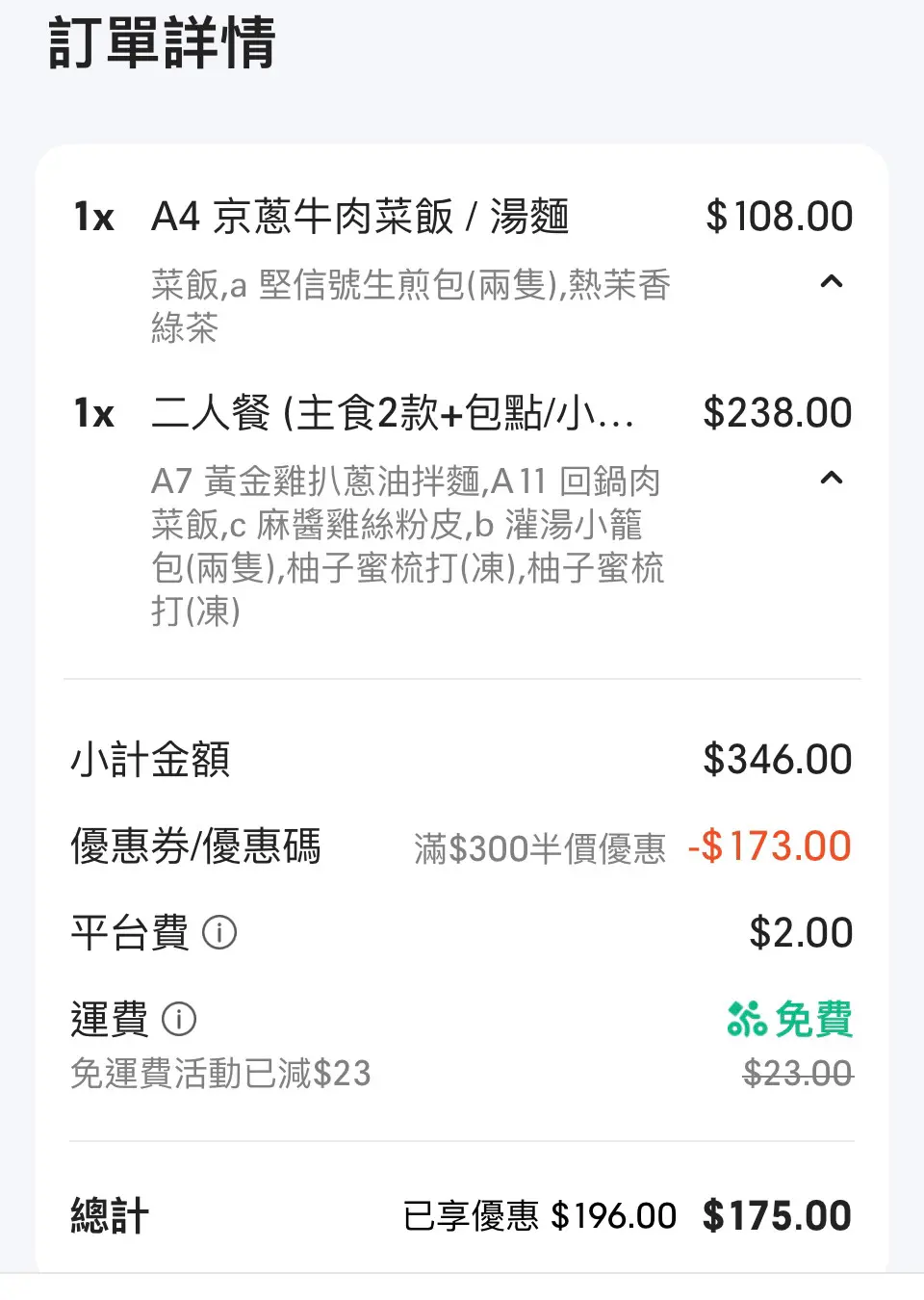Click the A7 黃金雞扒蔥油拌麵 options description
924x1300 pixels.
(x=407, y=545)
